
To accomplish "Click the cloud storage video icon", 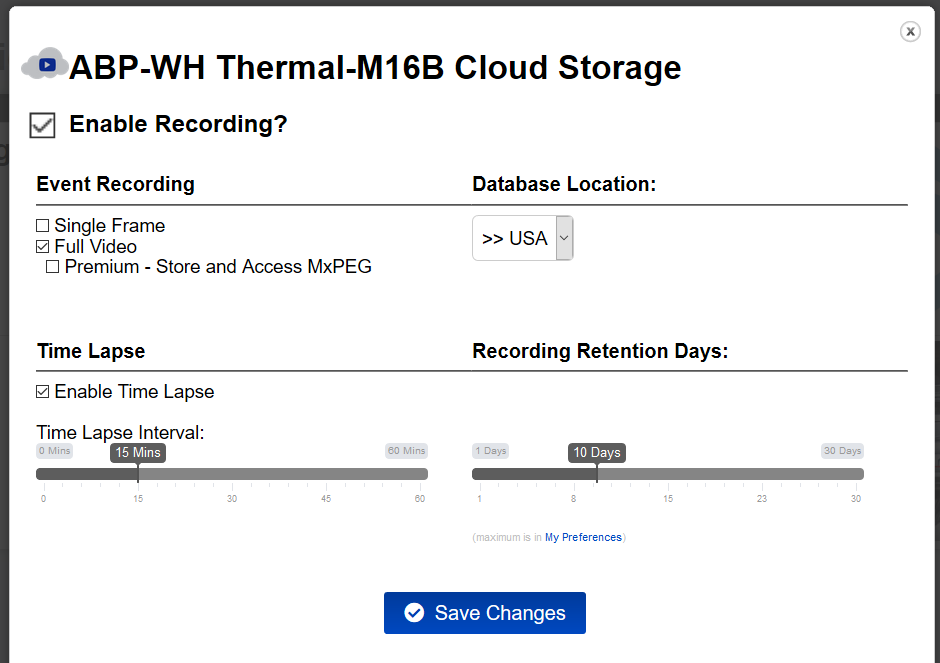I will (x=44, y=64).
